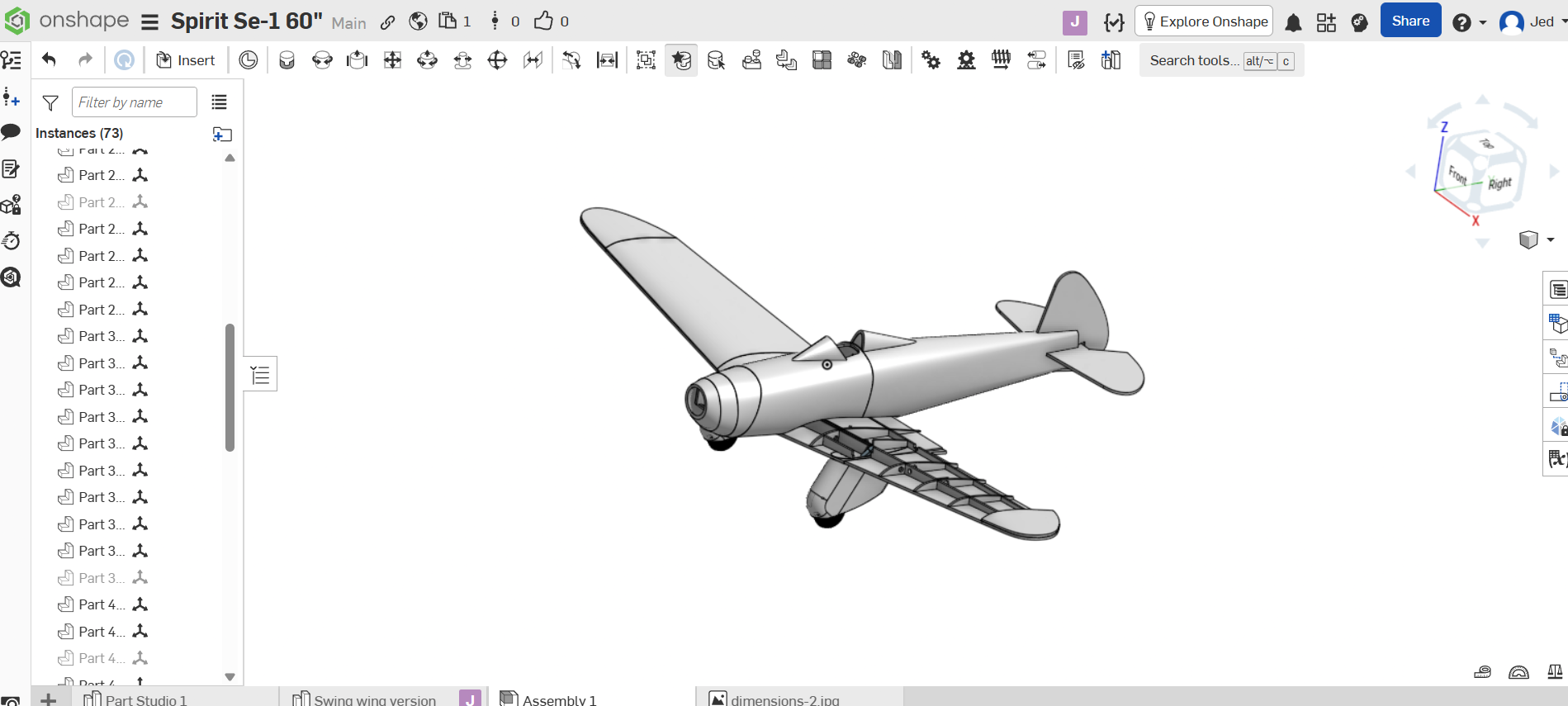
Task: Open the Rack and pinion relation tool
Action: pyautogui.click(x=966, y=60)
